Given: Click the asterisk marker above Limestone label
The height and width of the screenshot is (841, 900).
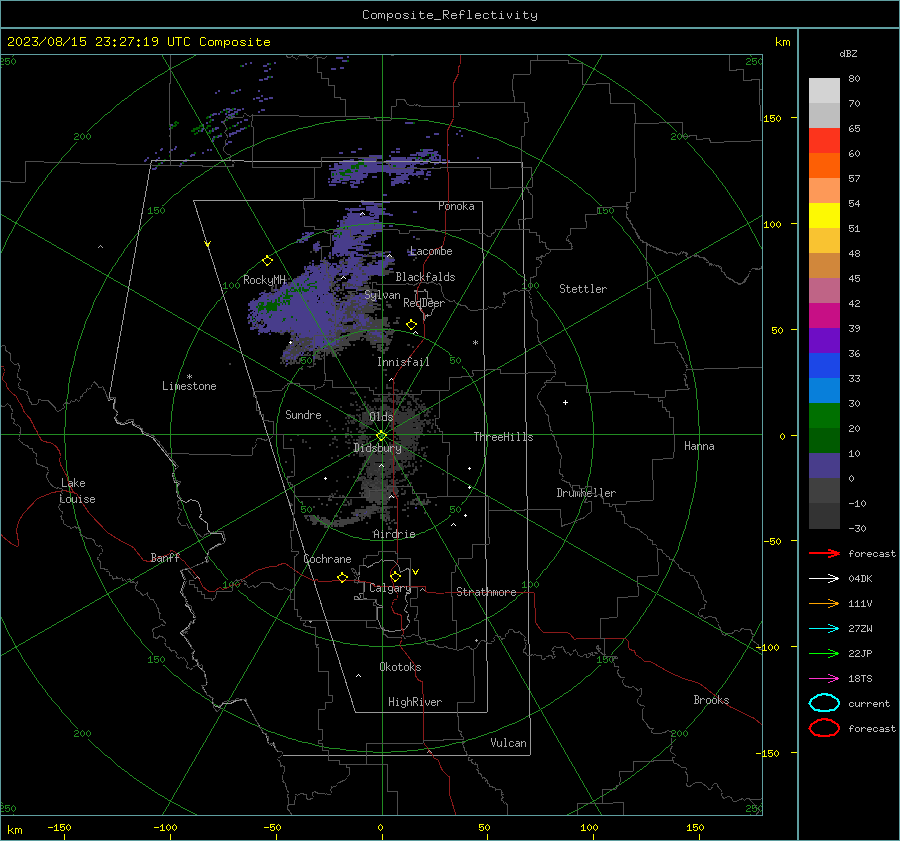Looking at the screenshot, I should (189, 377).
